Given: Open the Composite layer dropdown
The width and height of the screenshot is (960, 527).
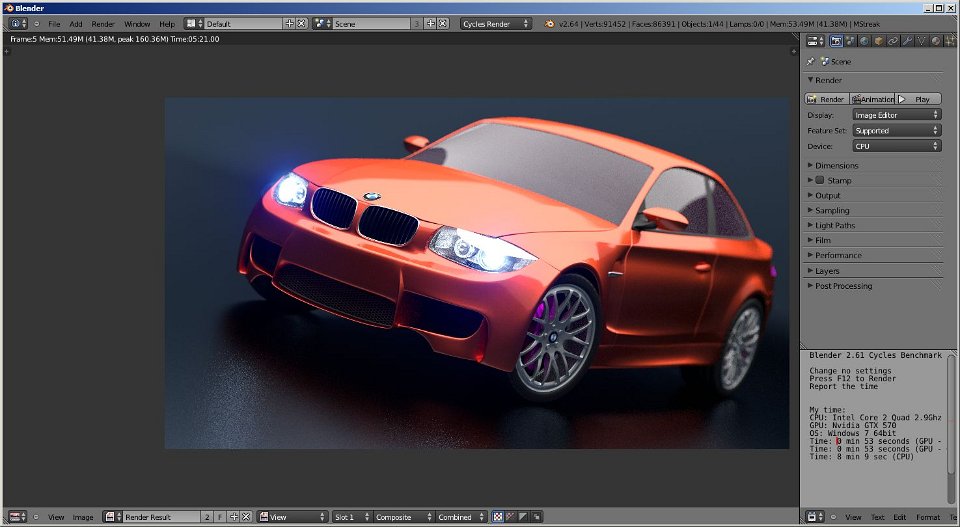Looking at the screenshot, I should coord(403,517).
